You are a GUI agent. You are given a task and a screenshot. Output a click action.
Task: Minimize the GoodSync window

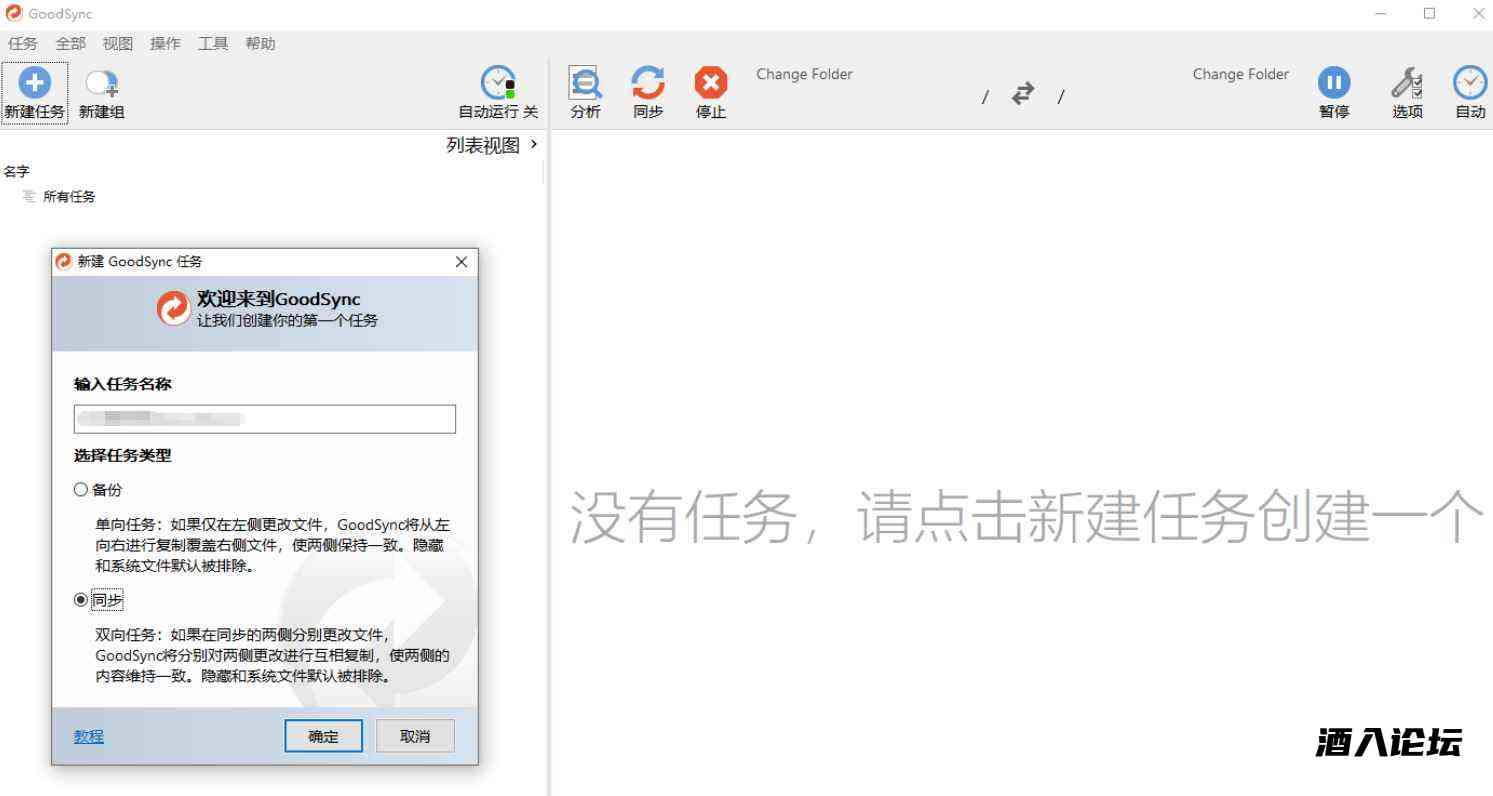1381,13
